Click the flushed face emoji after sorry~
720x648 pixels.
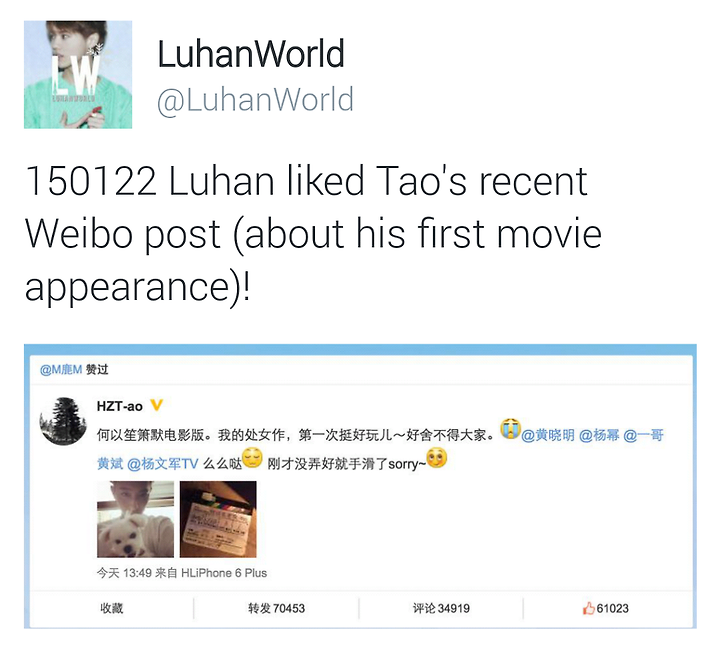point(437,458)
